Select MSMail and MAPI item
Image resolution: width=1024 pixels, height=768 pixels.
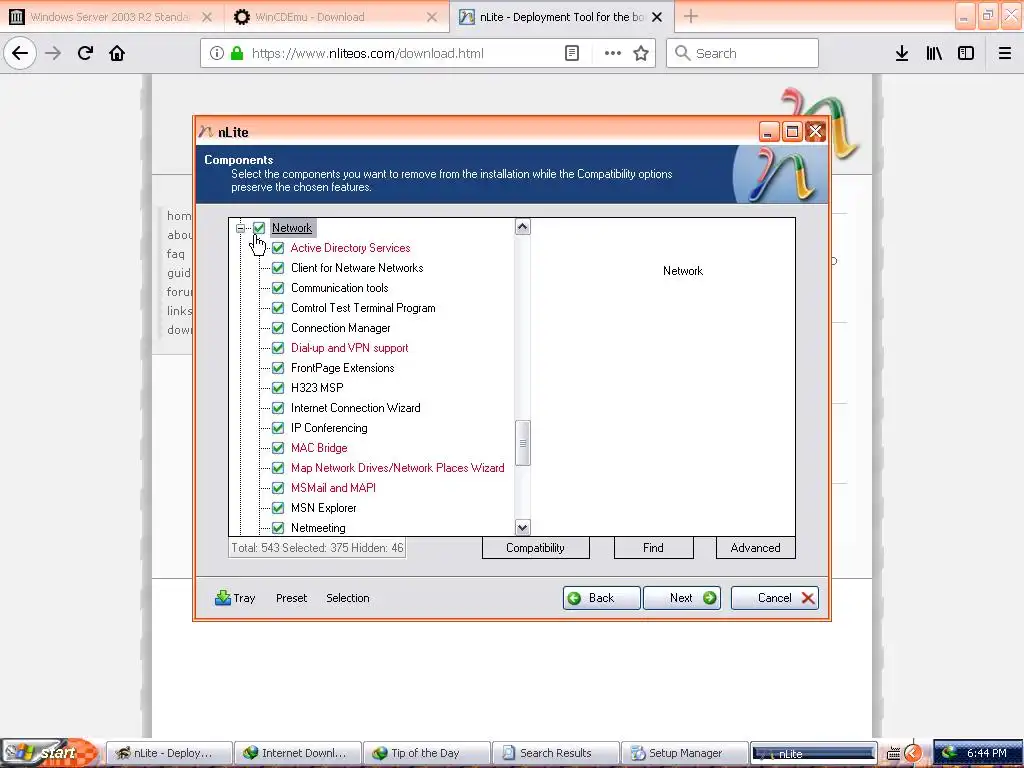333,488
